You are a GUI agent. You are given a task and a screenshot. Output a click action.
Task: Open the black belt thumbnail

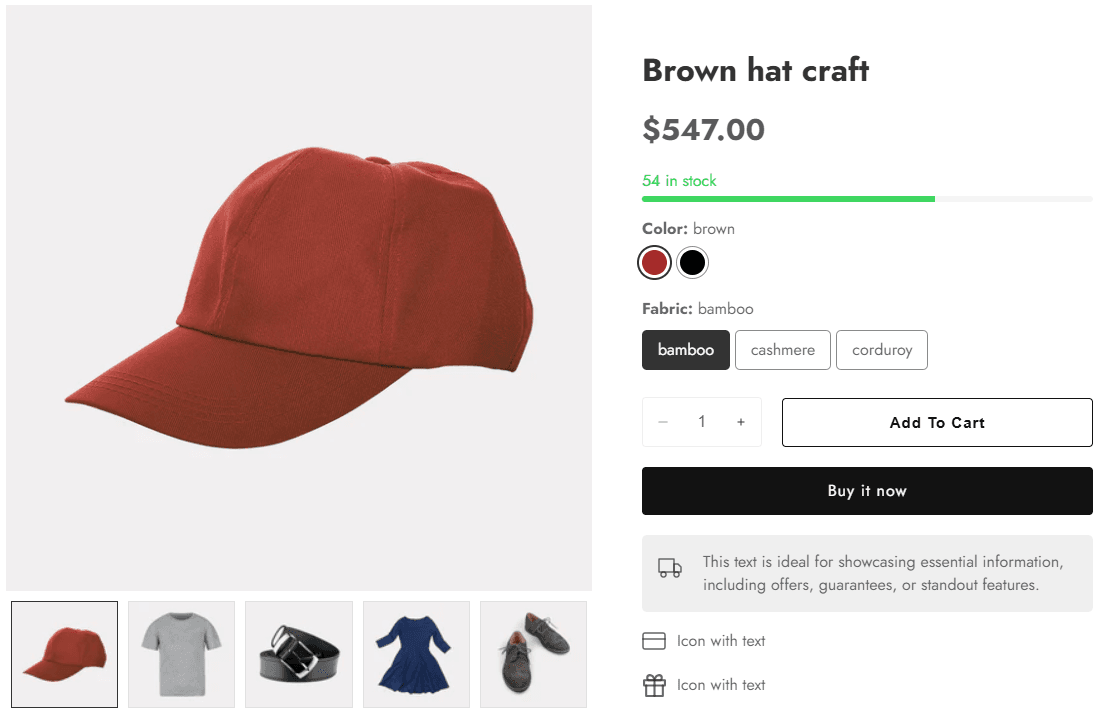(299, 654)
